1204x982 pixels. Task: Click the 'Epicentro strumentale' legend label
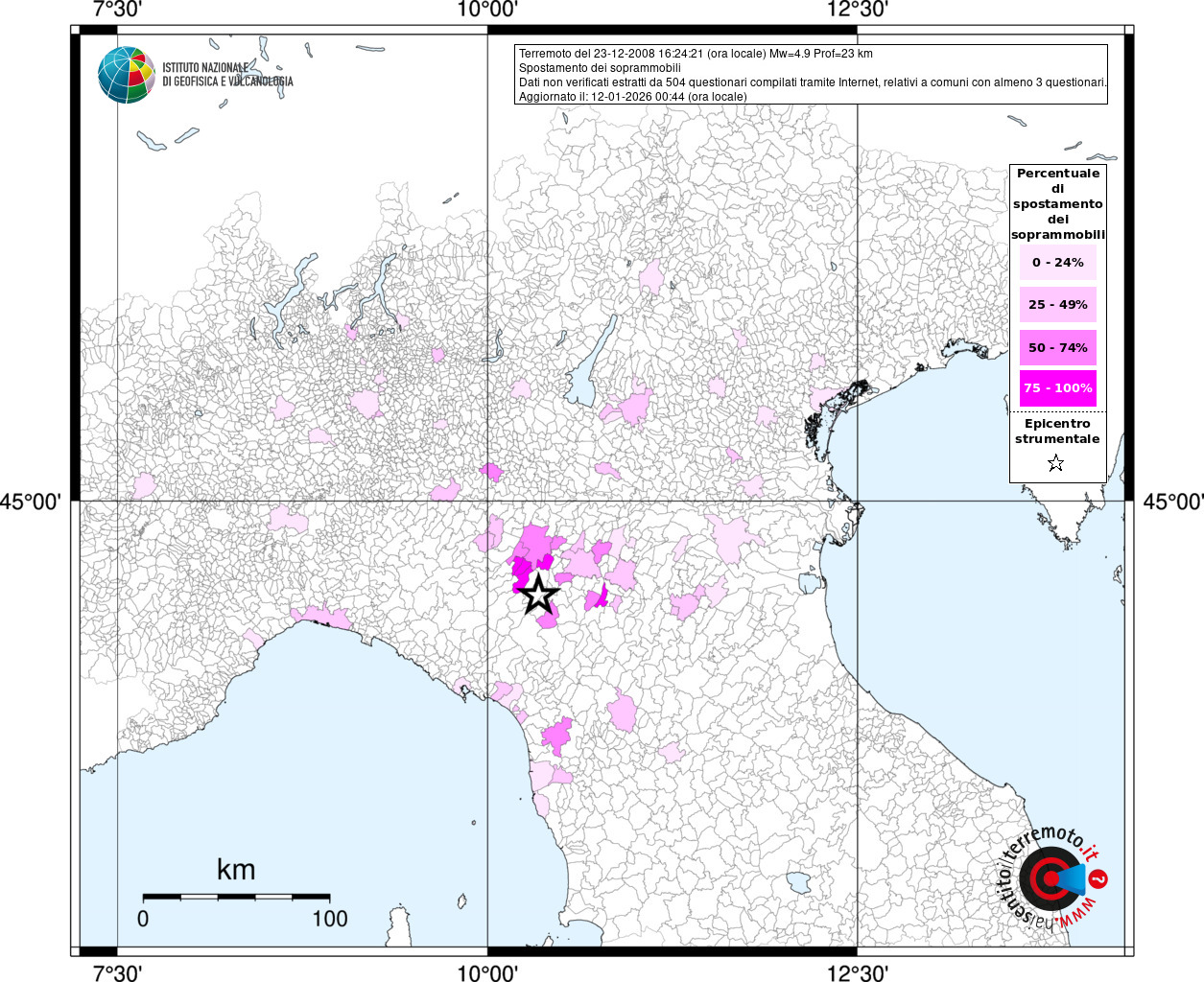point(1057,432)
